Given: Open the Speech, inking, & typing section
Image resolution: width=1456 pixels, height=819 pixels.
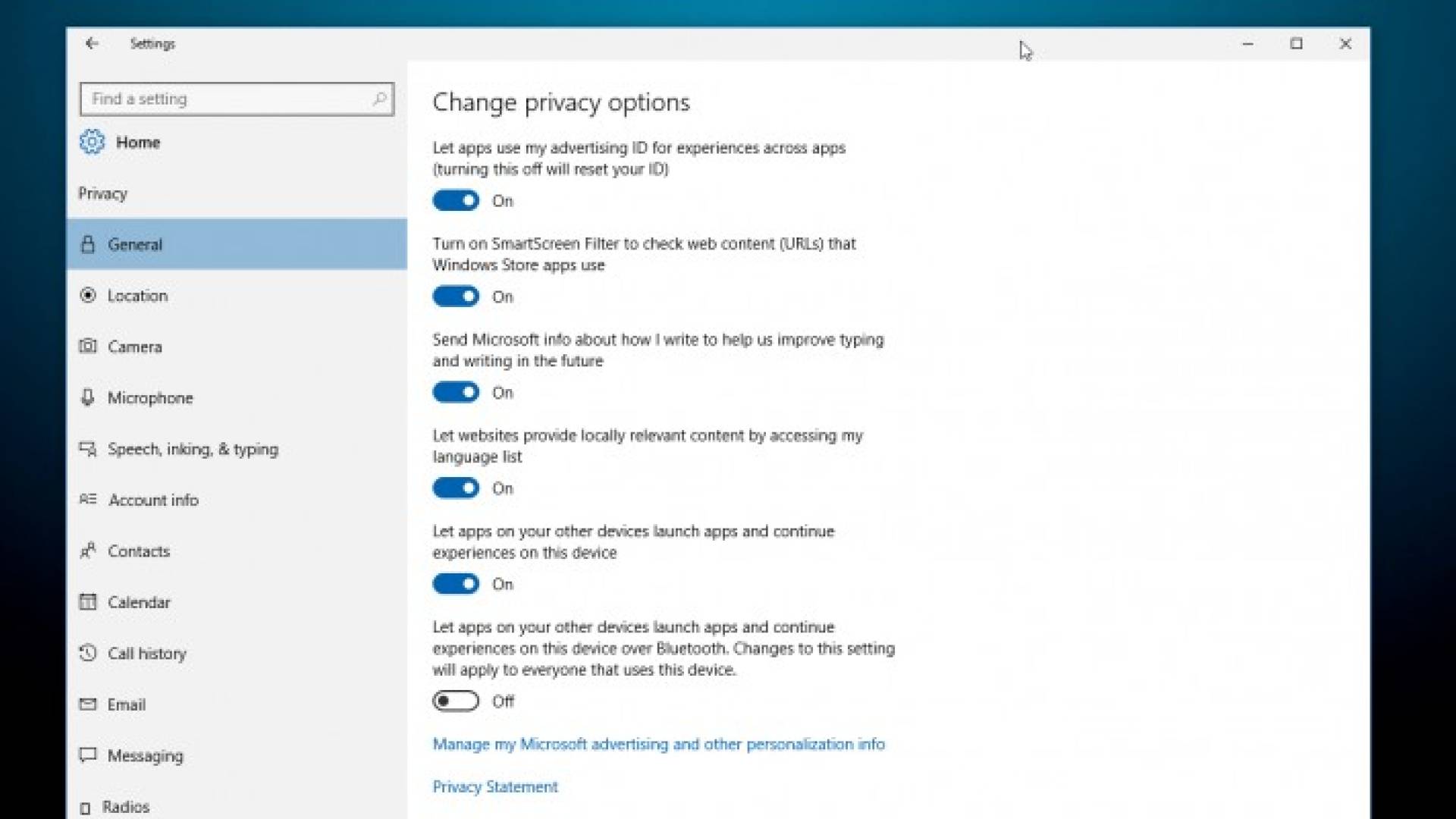Looking at the screenshot, I should pyautogui.click(x=193, y=449).
